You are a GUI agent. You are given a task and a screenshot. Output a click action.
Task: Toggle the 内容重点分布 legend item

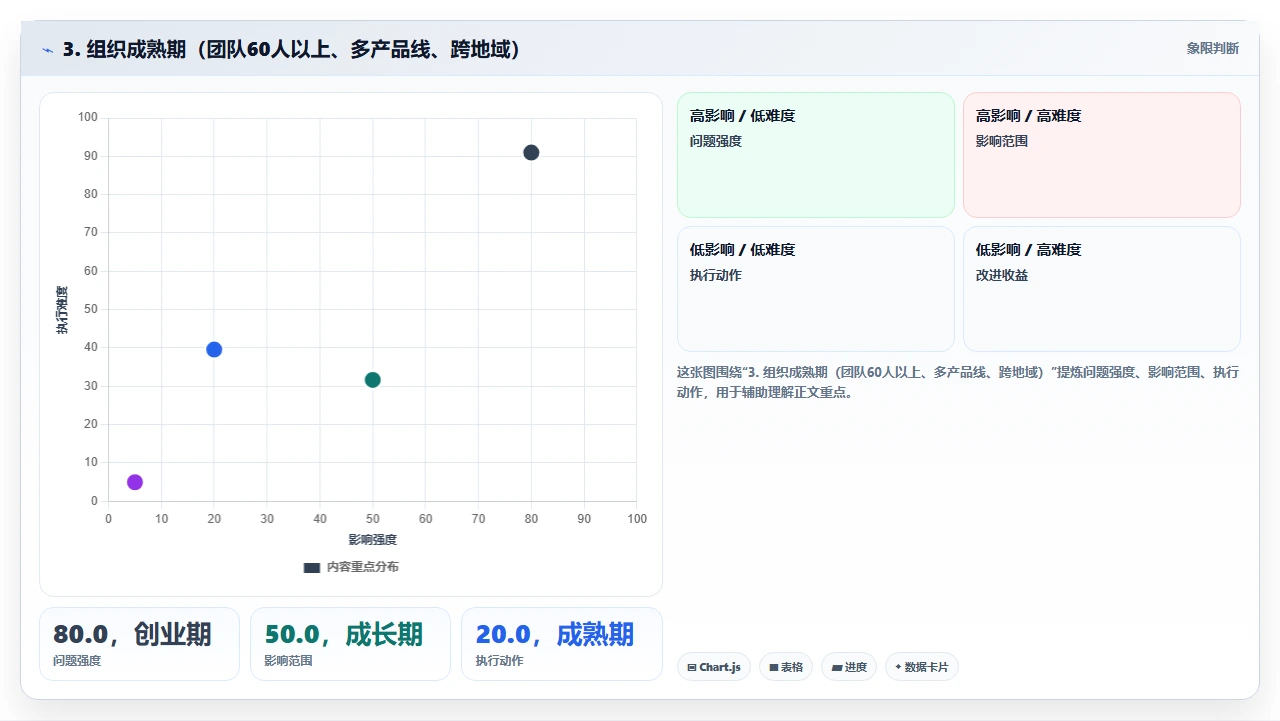(351, 567)
